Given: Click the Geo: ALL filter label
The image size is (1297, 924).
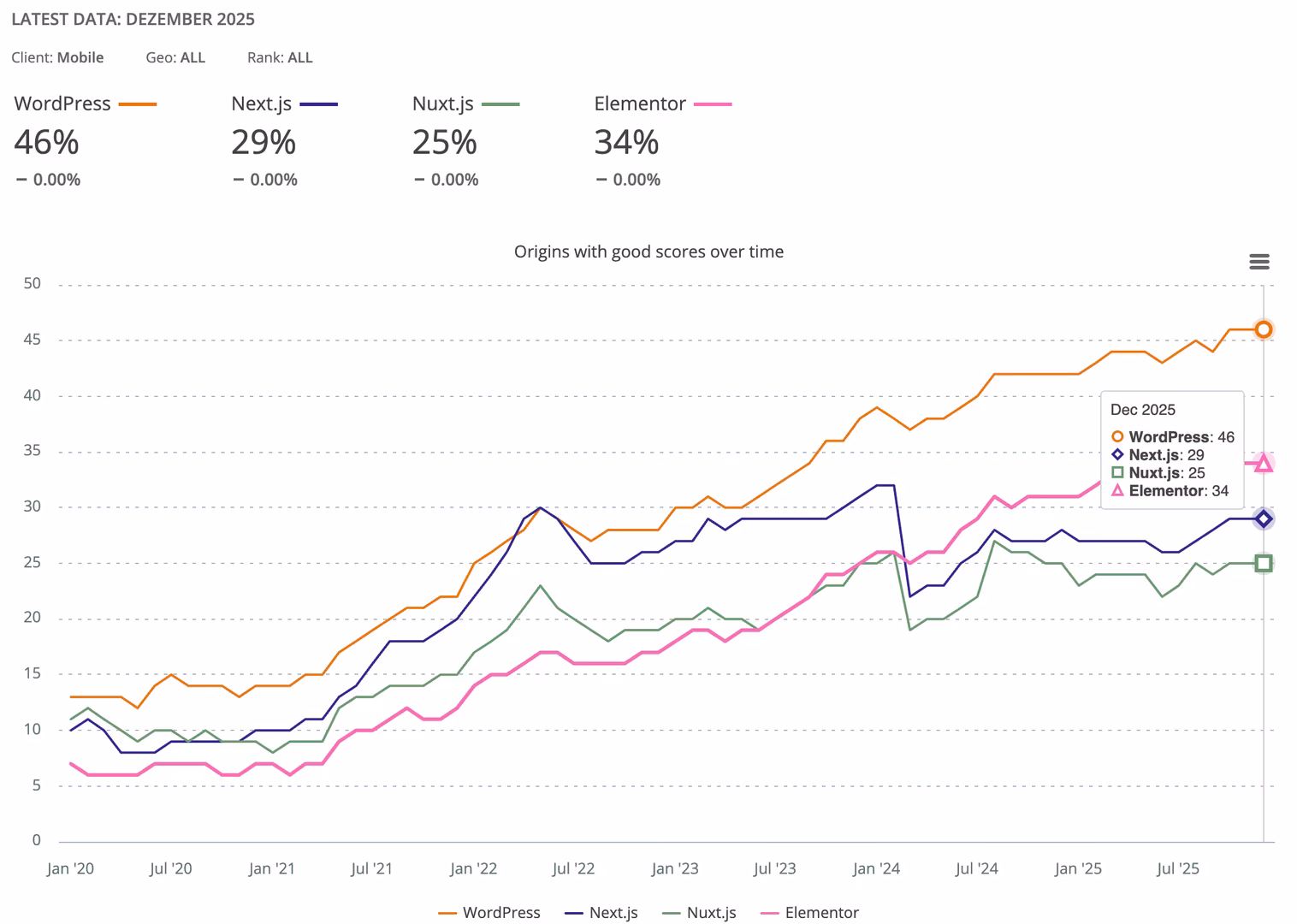Looking at the screenshot, I should tap(175, 57).
